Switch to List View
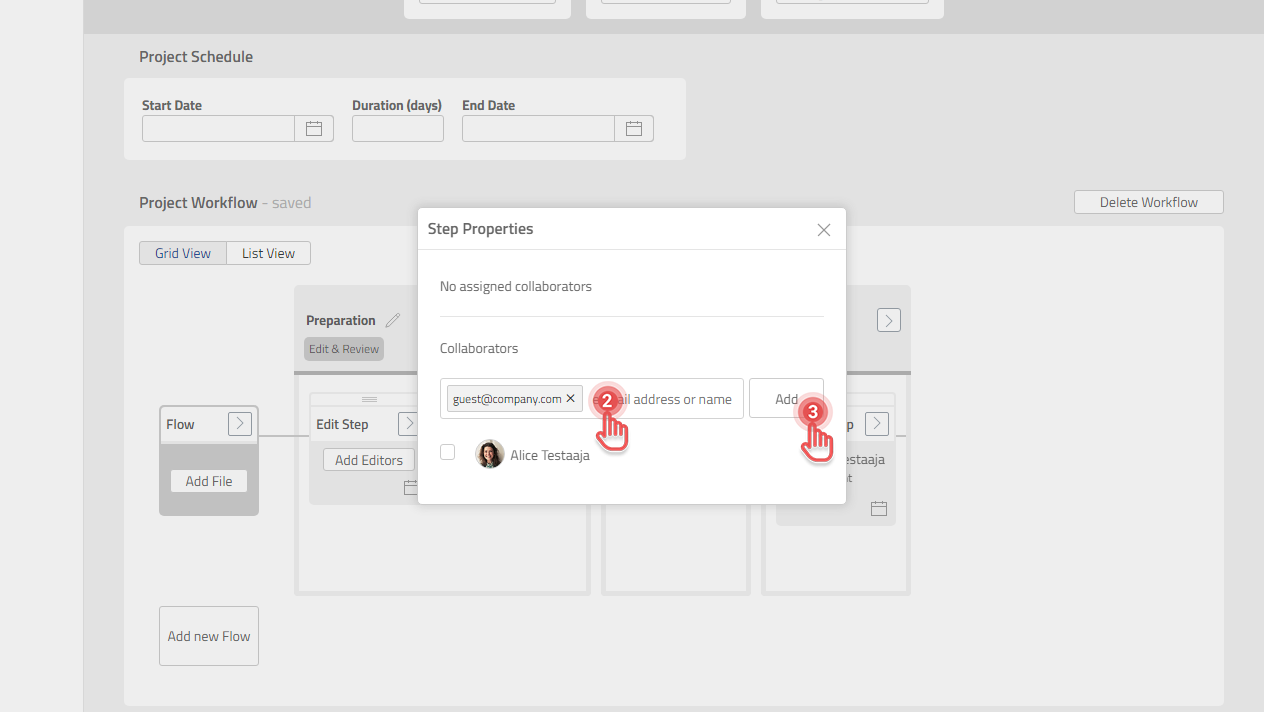Image resolution: width=1264 pixels, height=712 pixels. click(x=268, y=252)
